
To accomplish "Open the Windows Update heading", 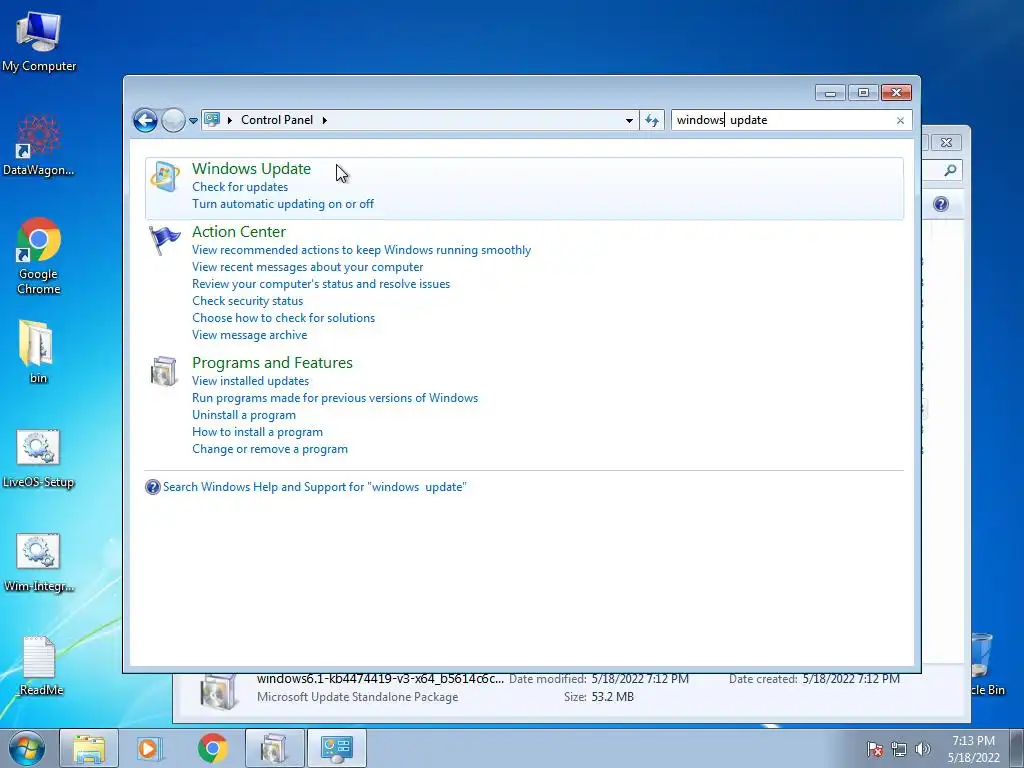I will (x=251, y=168).
